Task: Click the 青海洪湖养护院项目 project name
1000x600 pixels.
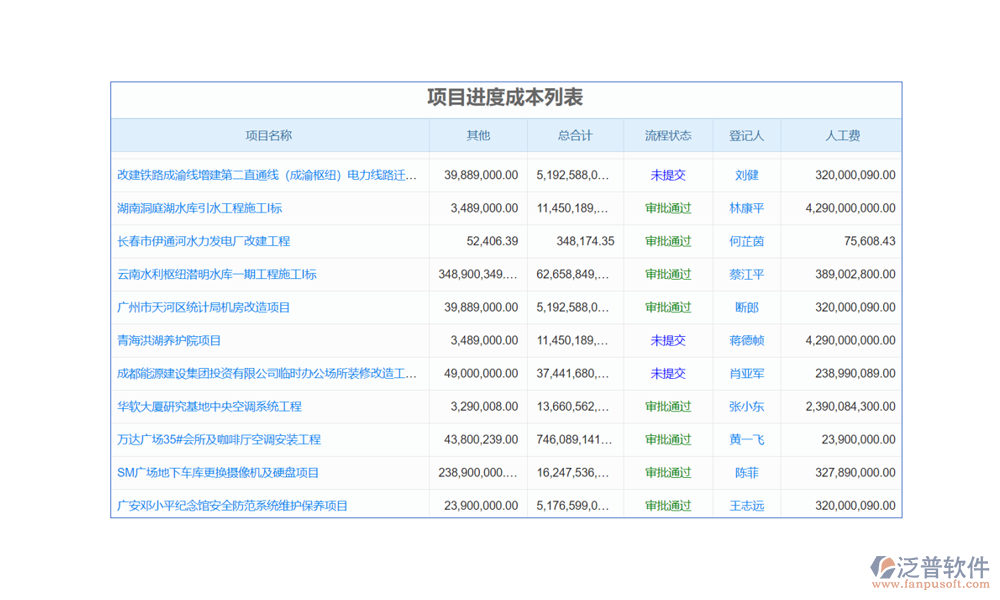Action: coord(169,340)
